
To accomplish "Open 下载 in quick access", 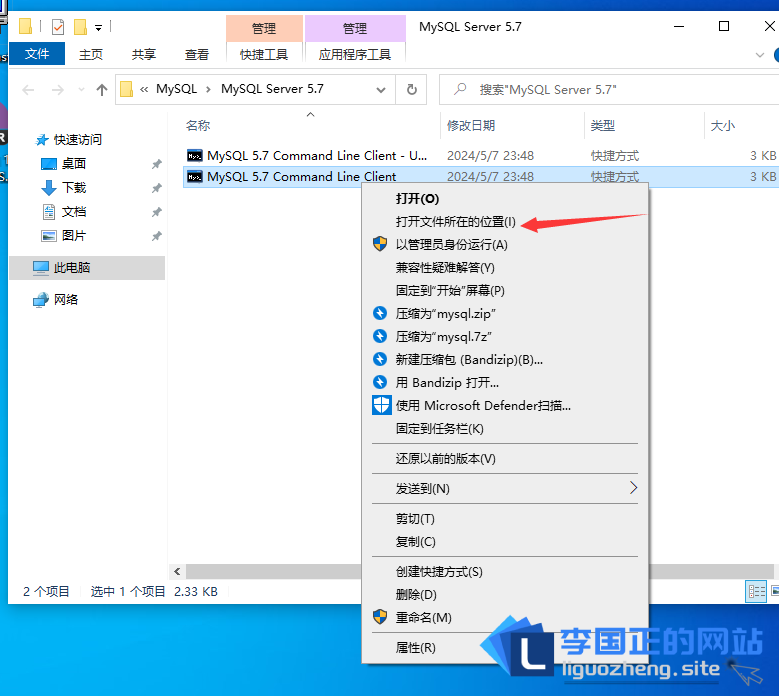I will 74,187.
